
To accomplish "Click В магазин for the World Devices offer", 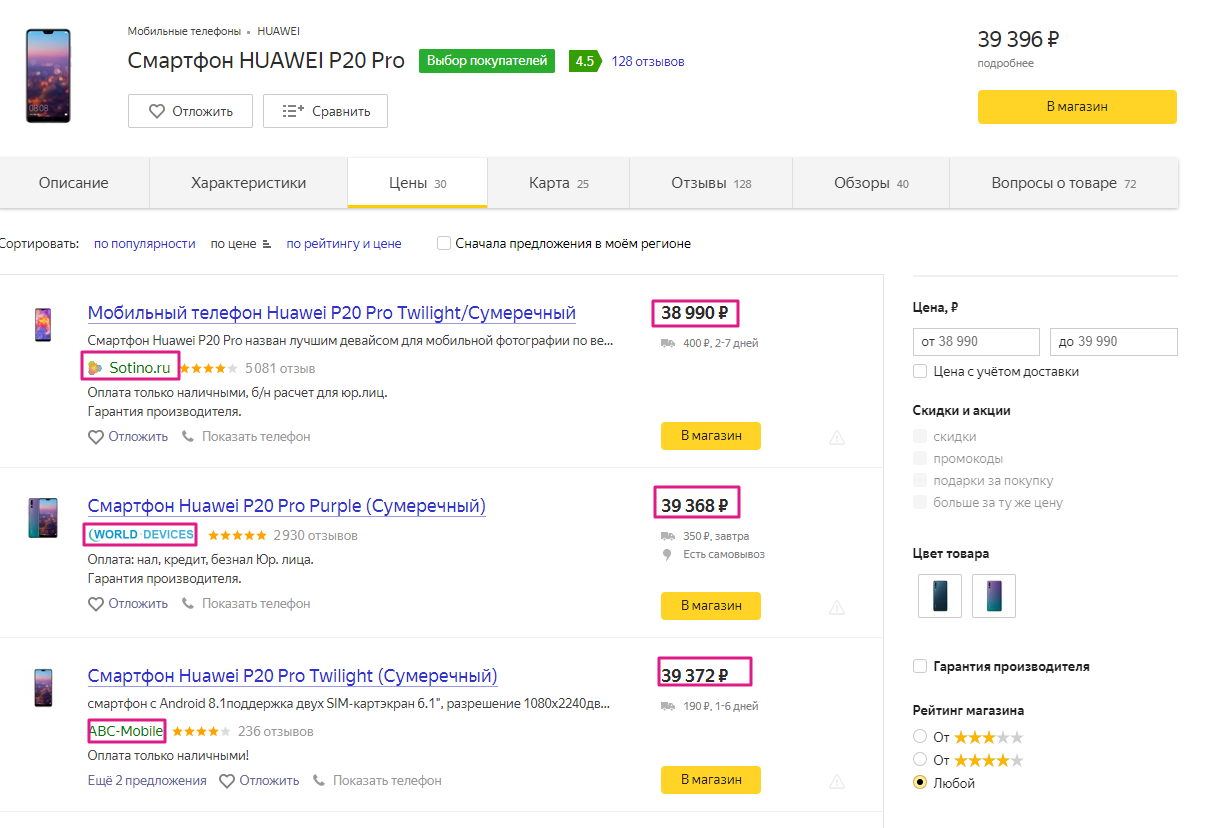I will 711,606.
